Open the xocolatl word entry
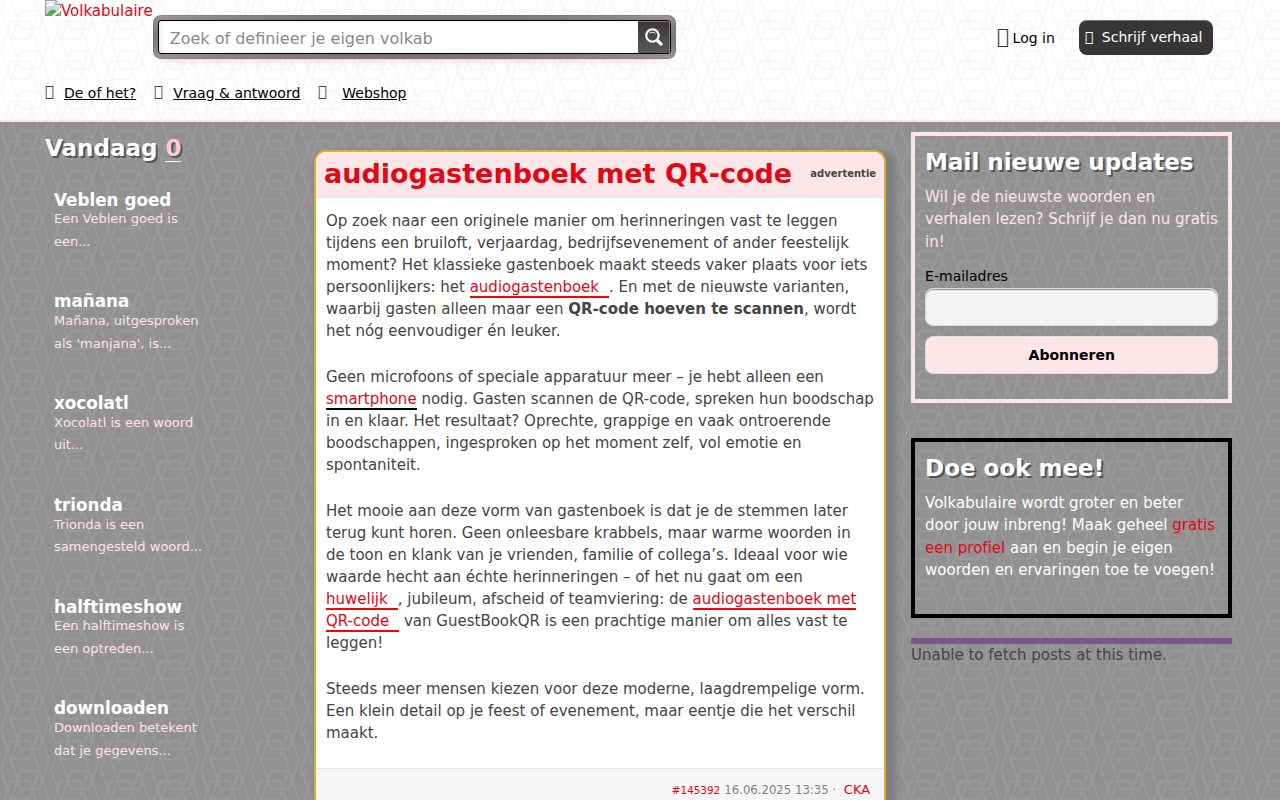1280x800 pixels. coord(91,403)
